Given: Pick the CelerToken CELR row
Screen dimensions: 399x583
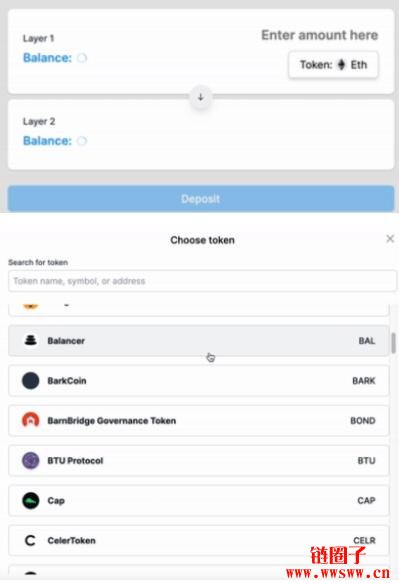Looking at the screenshot, I should (x=199, y=540).
